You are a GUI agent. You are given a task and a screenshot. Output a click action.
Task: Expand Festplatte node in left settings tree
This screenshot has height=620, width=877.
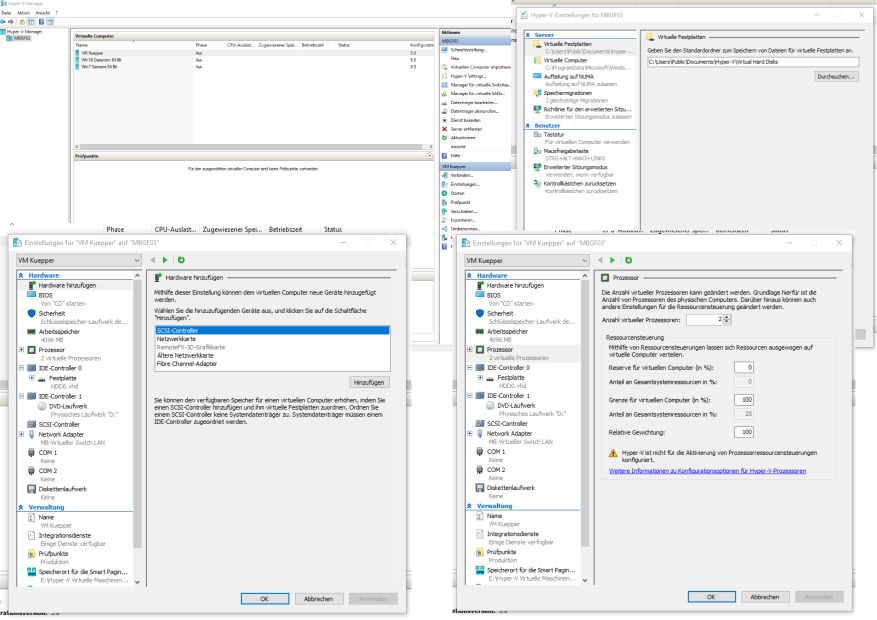(32, 378)
